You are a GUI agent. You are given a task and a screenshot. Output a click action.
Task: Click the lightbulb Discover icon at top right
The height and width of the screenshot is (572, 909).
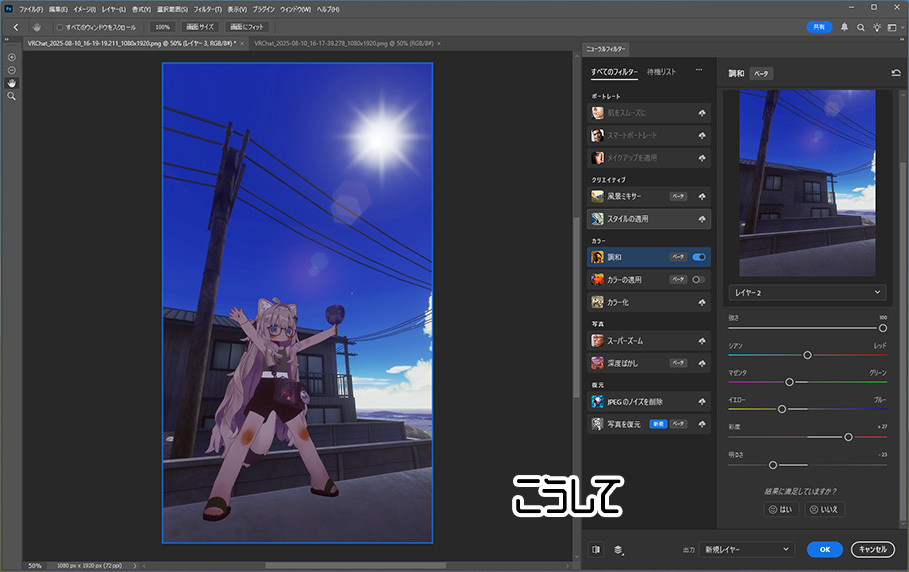tap(877, 27)
